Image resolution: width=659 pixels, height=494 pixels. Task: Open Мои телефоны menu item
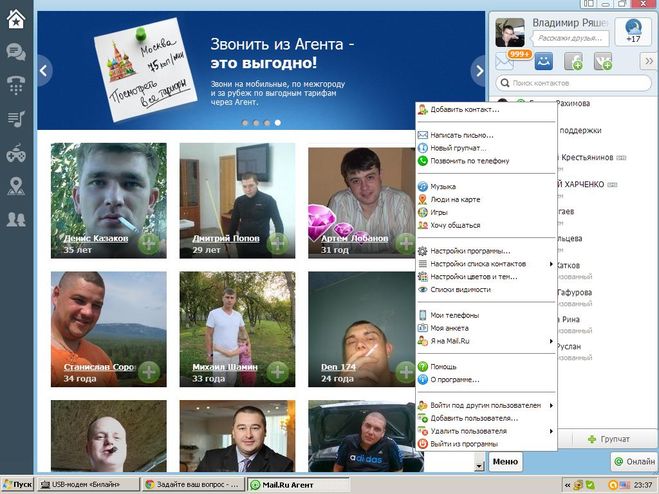486,315
